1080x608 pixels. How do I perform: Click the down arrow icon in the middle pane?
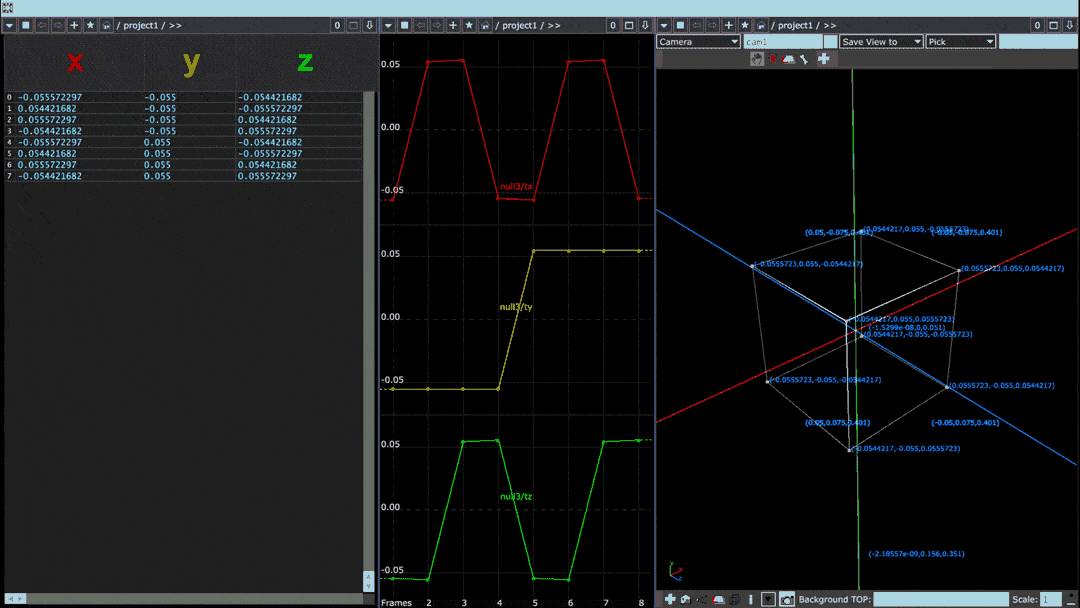645,25
